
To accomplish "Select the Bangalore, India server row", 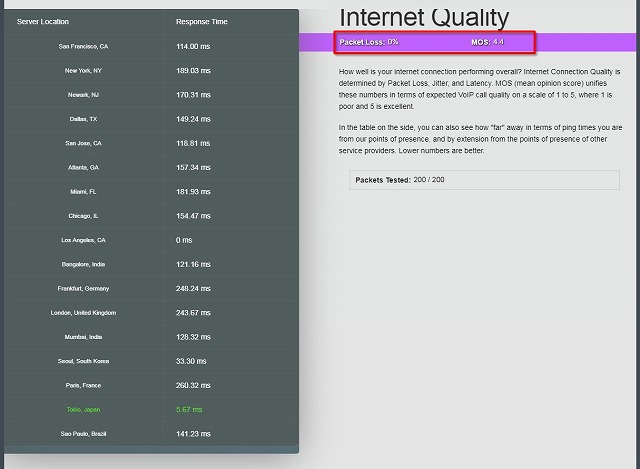I will point(84,264).
